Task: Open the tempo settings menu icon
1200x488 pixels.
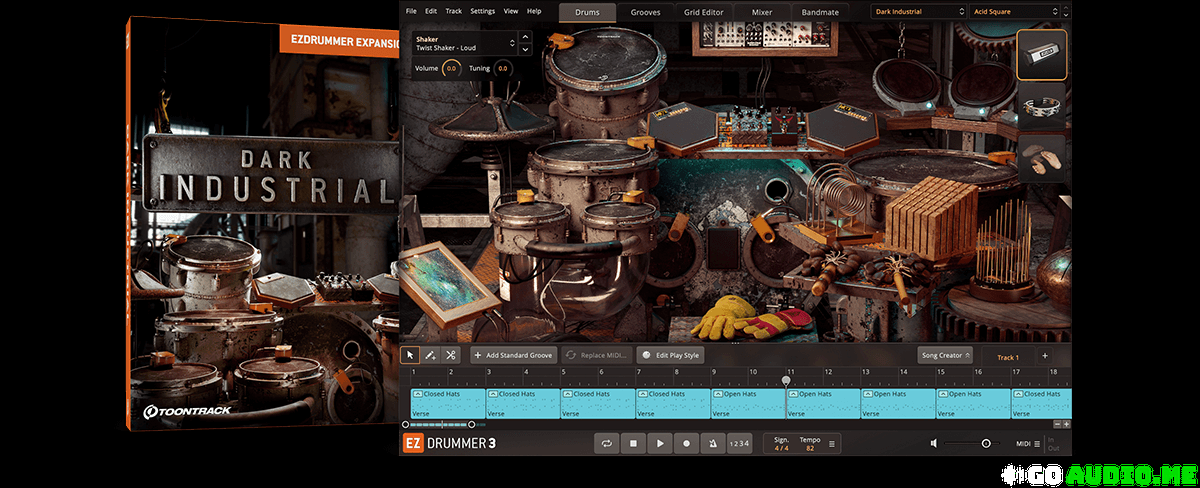Action: [x=832, y=443]
